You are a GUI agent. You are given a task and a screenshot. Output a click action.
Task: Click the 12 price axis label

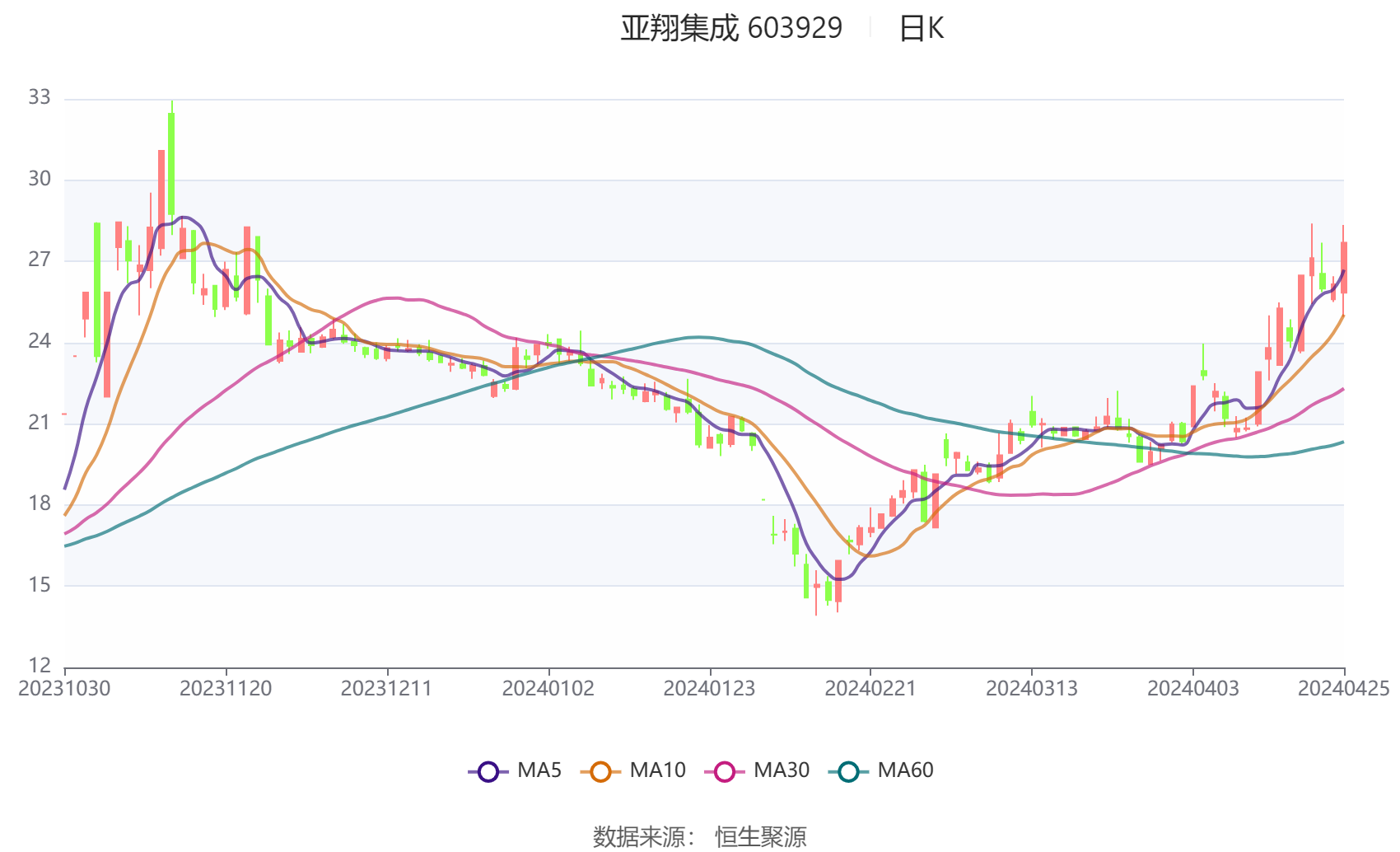tap(40, 666)
